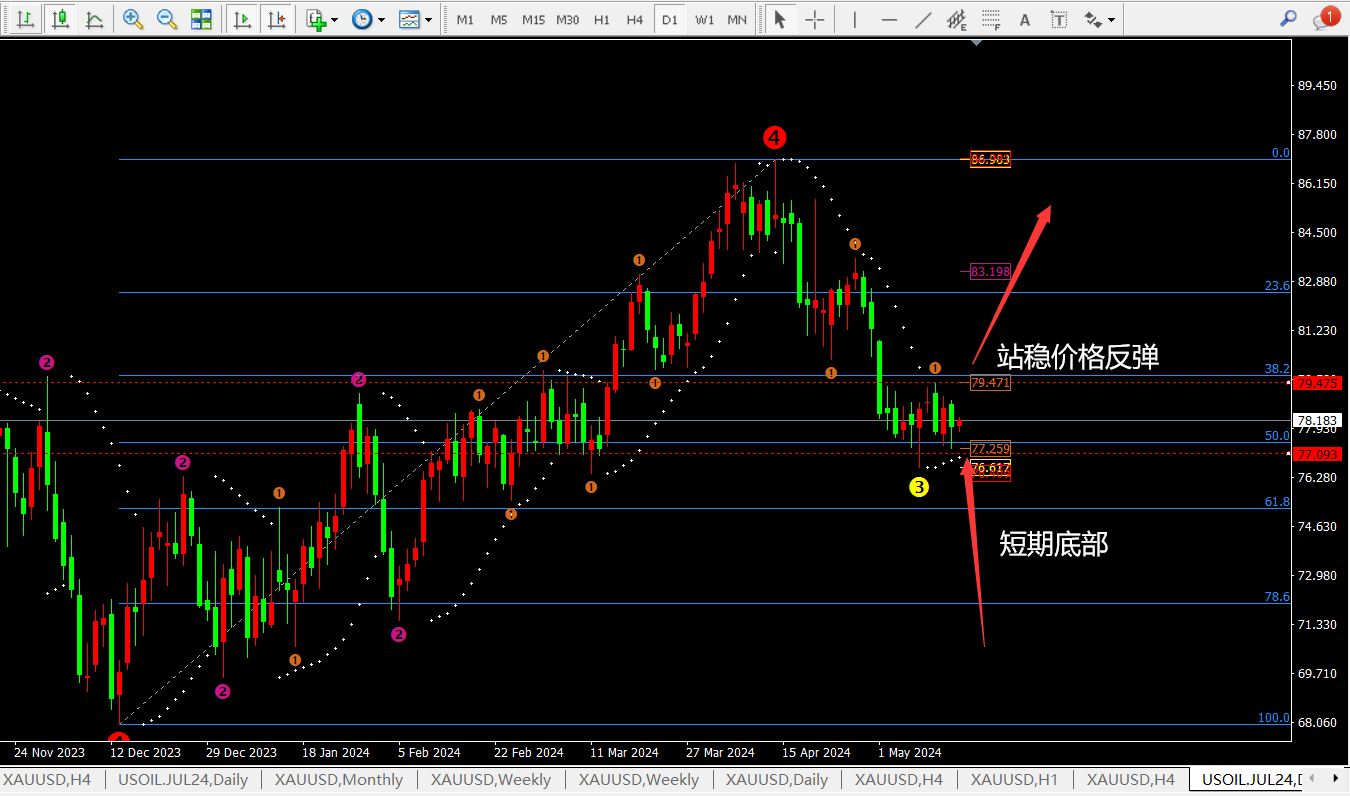Switch chart to line chart type
The image size is (1350, 796).
point(94,19)
